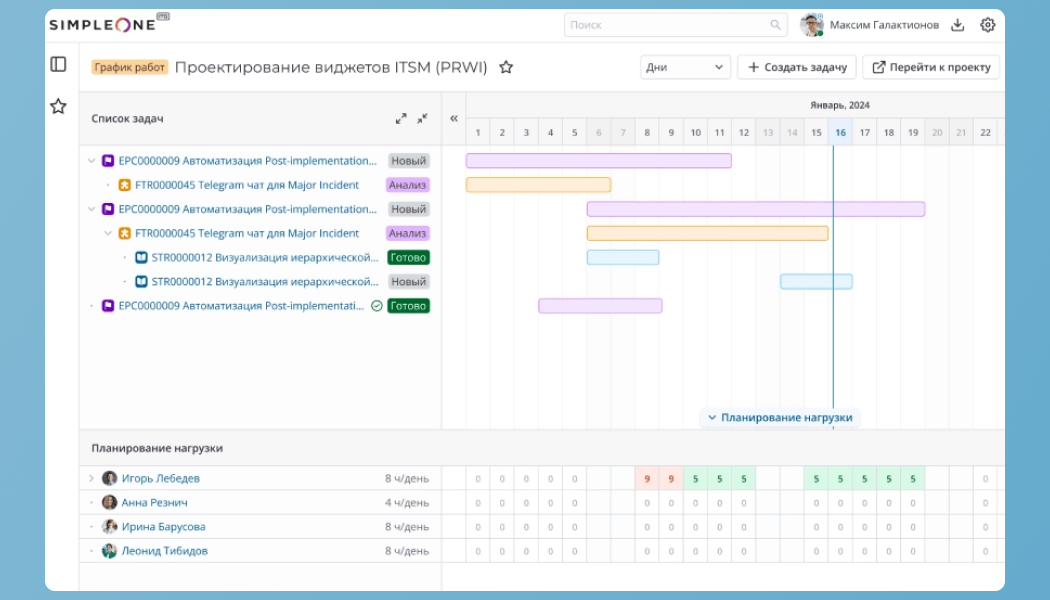The width and height of the screenshot is (1050, 600).
Task: Collapse all tasks in task list
Action: [423, 119]
